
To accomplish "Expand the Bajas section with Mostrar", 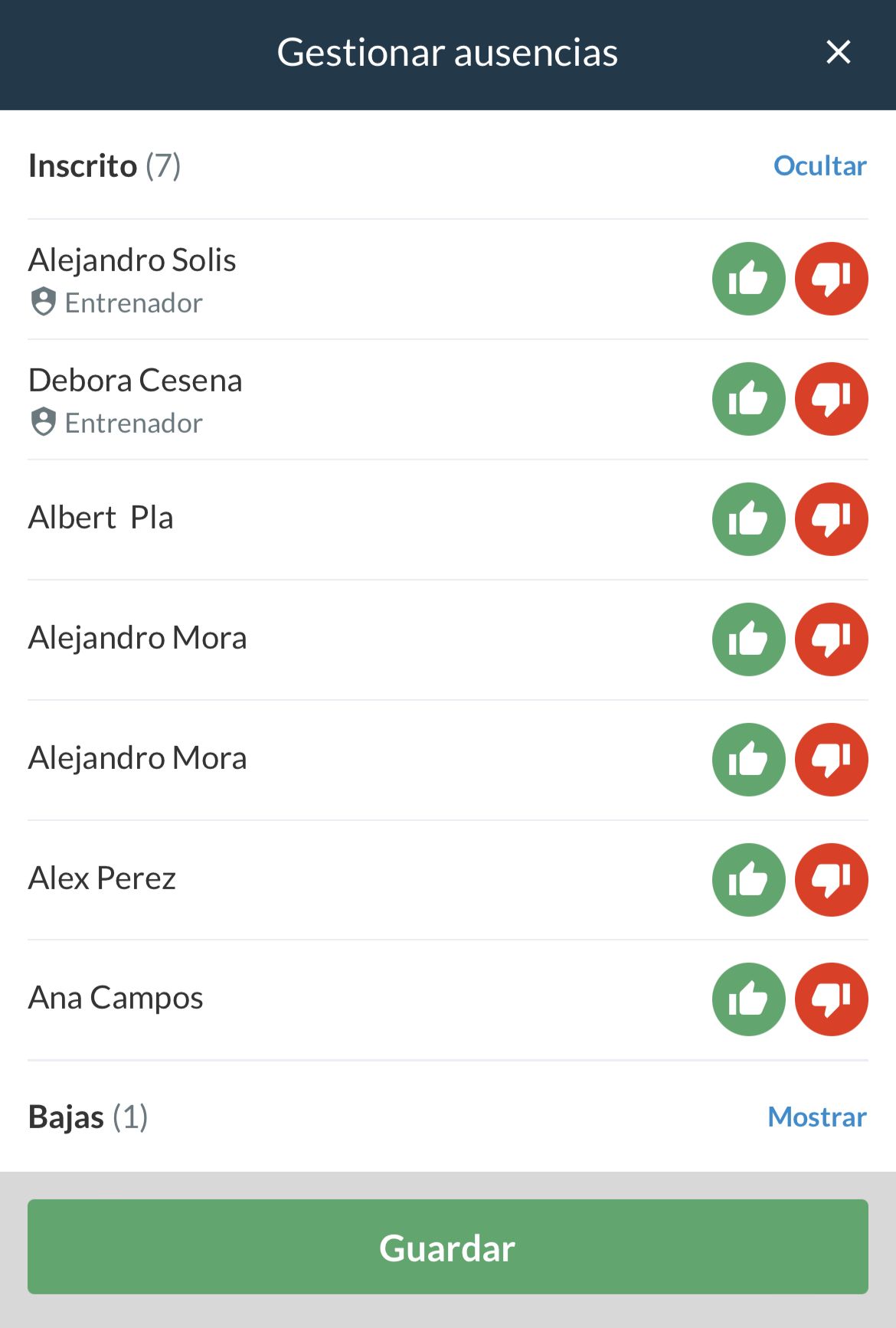I will coord(816,1117).
